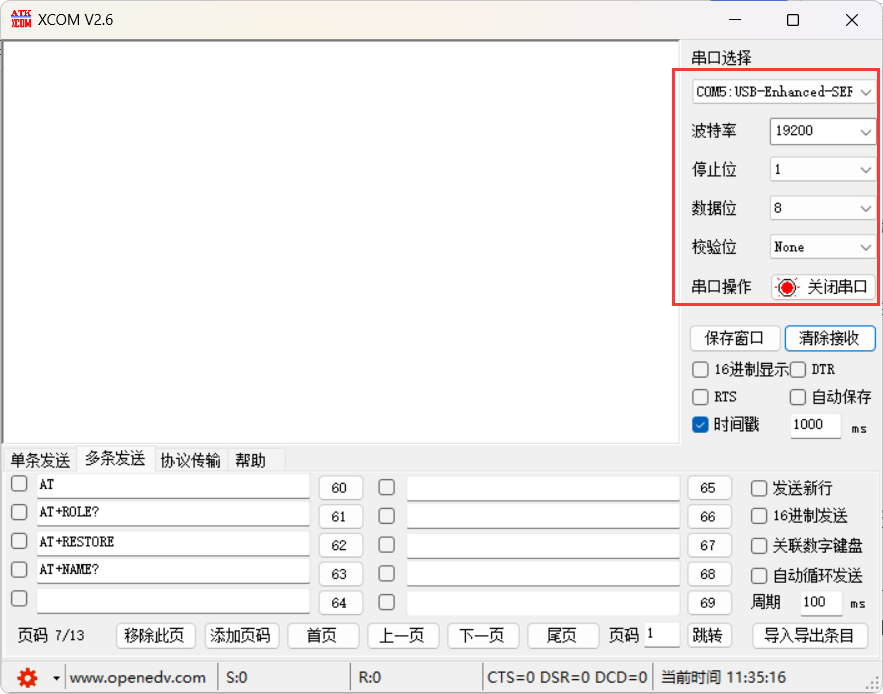Click the ATK XCOM logo in title bar
Screen dimensions: 883x694
click(21, 18)
